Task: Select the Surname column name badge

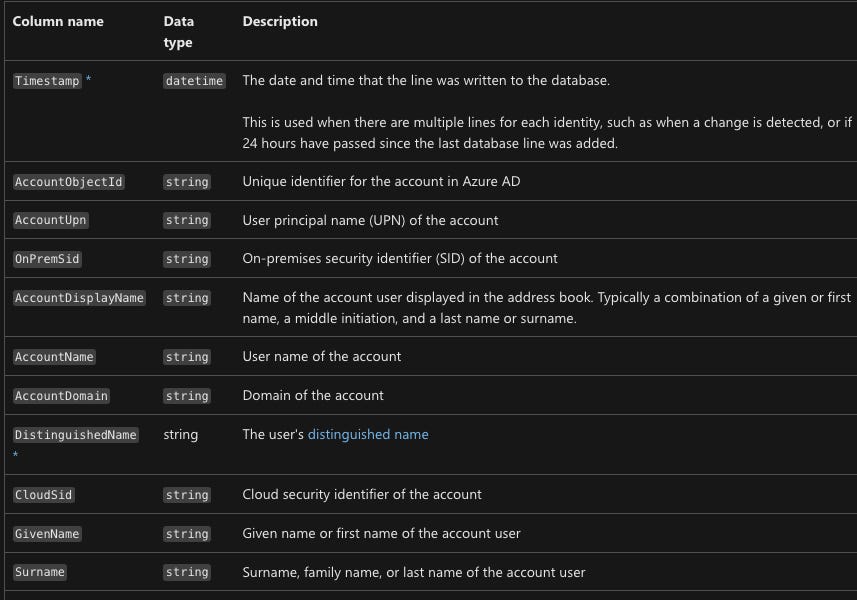Action: (40, 571)
